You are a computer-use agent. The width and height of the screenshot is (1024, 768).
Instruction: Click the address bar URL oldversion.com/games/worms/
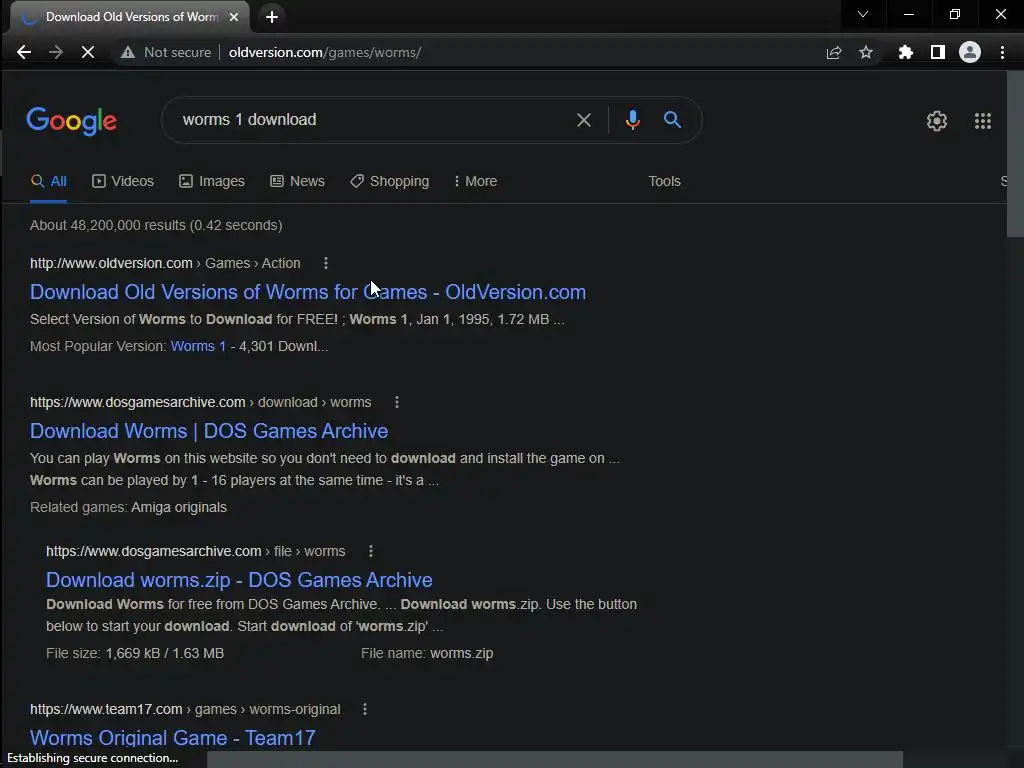[325, 52]
